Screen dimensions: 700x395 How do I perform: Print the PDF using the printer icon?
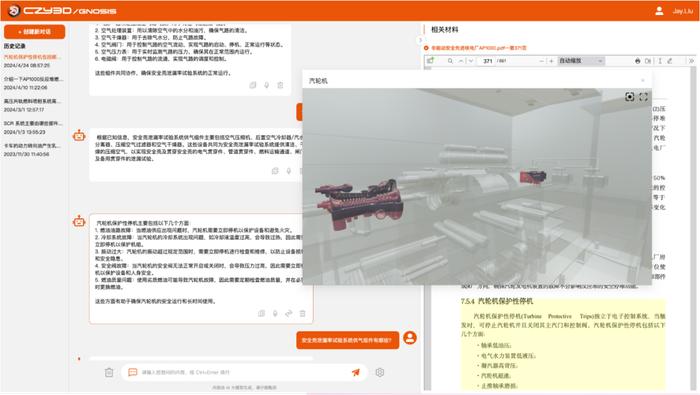pyautogui.click(x=638, y=61)
